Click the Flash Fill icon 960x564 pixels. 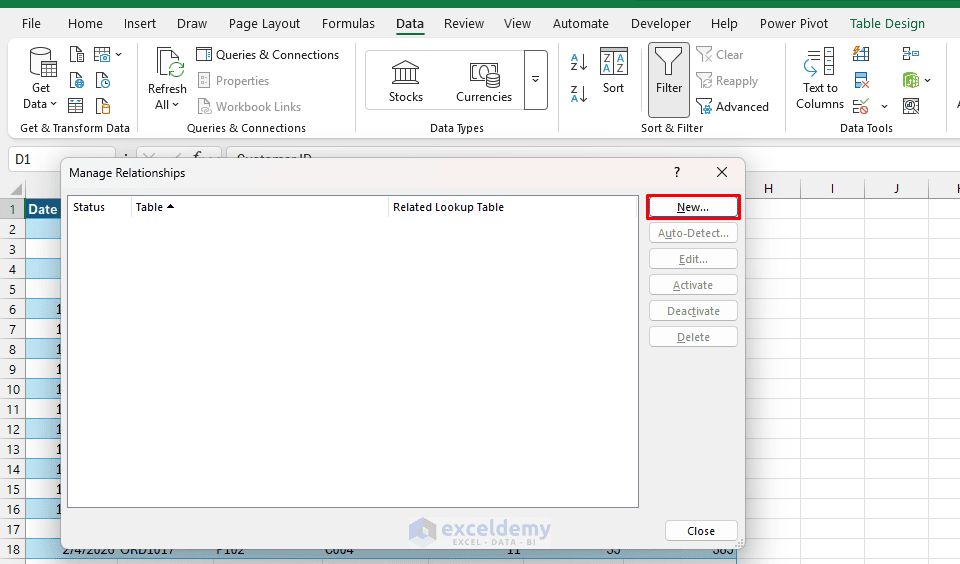click(861, 54)
